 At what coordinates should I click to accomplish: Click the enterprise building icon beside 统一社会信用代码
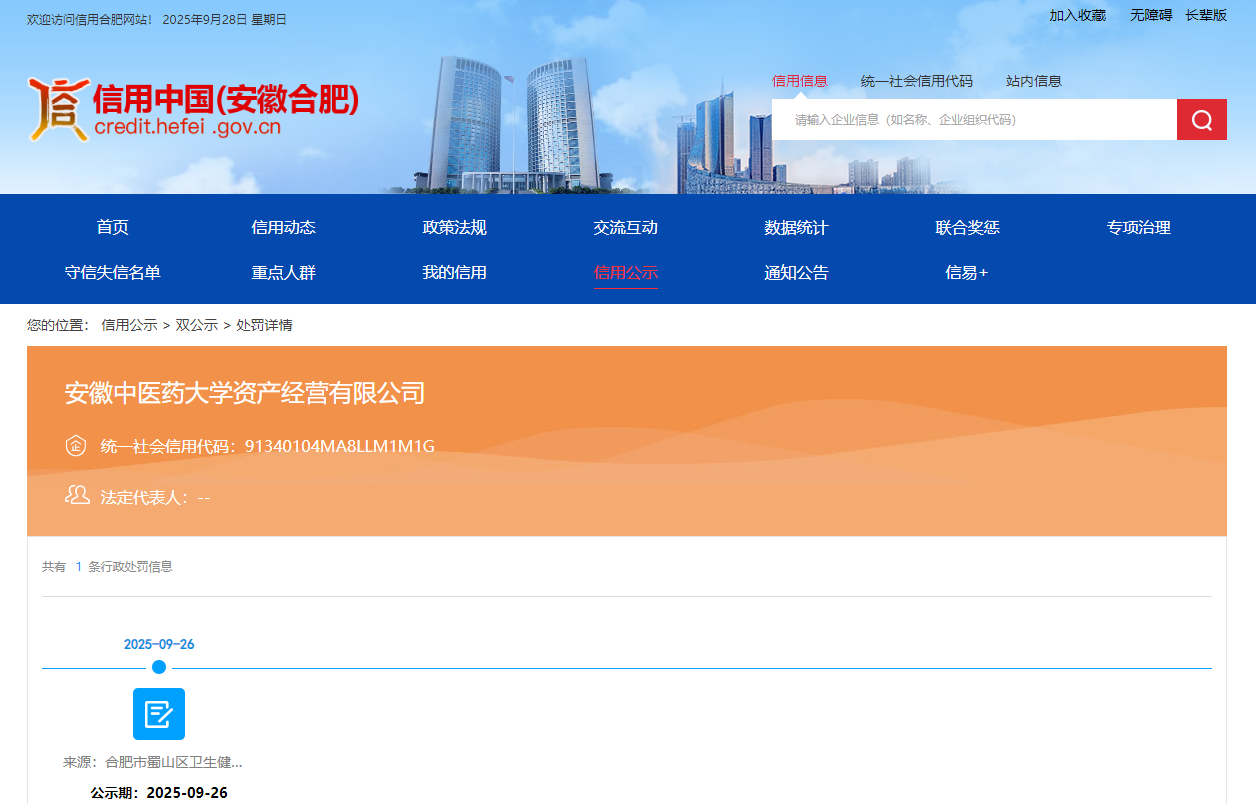point(75,445)
